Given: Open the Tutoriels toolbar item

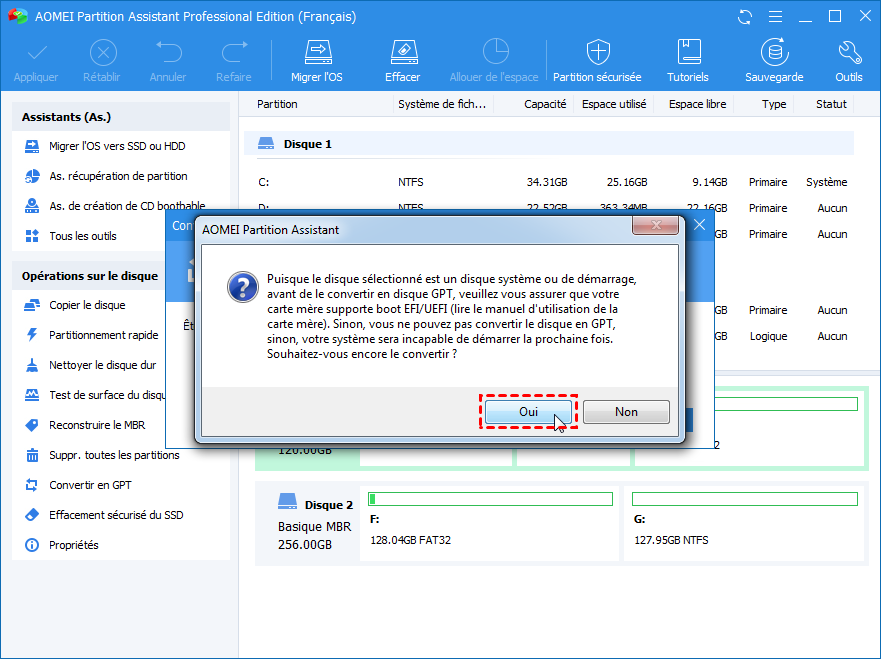Looking at the screenshot, I should coord(688,61).
